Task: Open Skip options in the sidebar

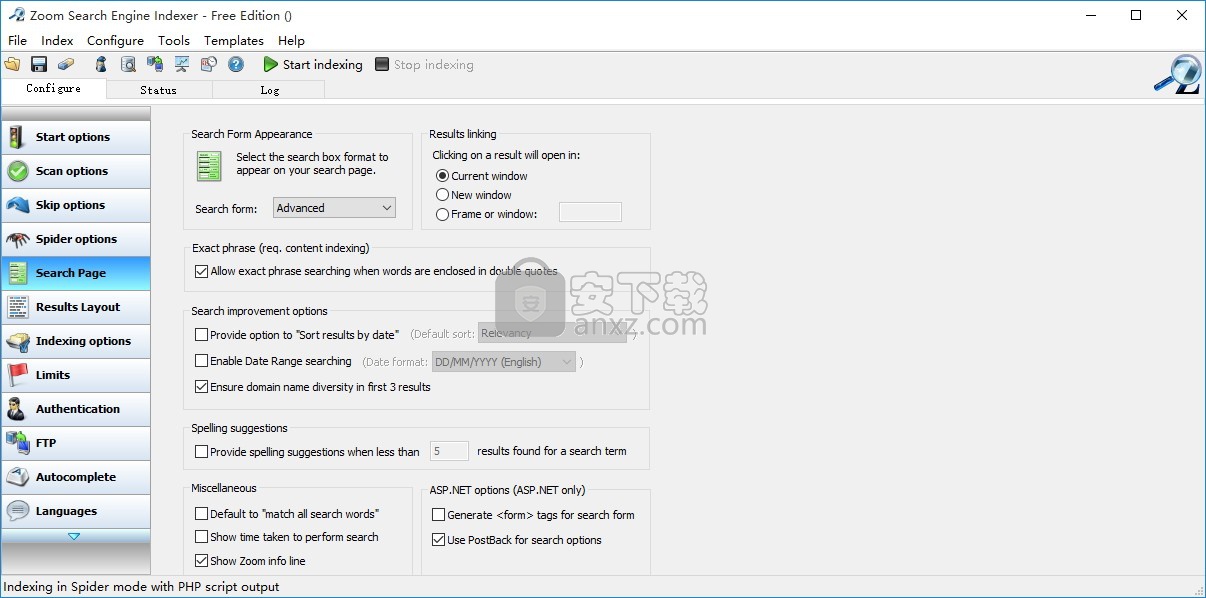Action: (x=76, y=205)
